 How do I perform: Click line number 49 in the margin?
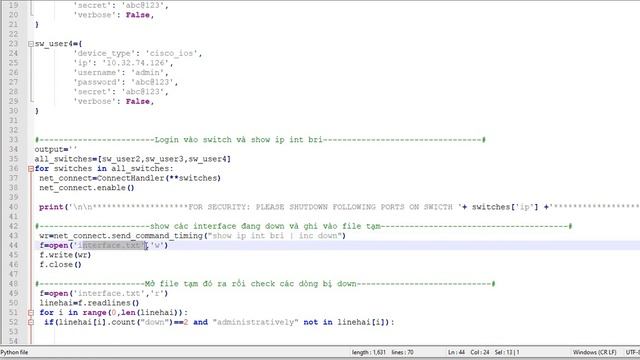pyautogui.click(x=13, y=293)
